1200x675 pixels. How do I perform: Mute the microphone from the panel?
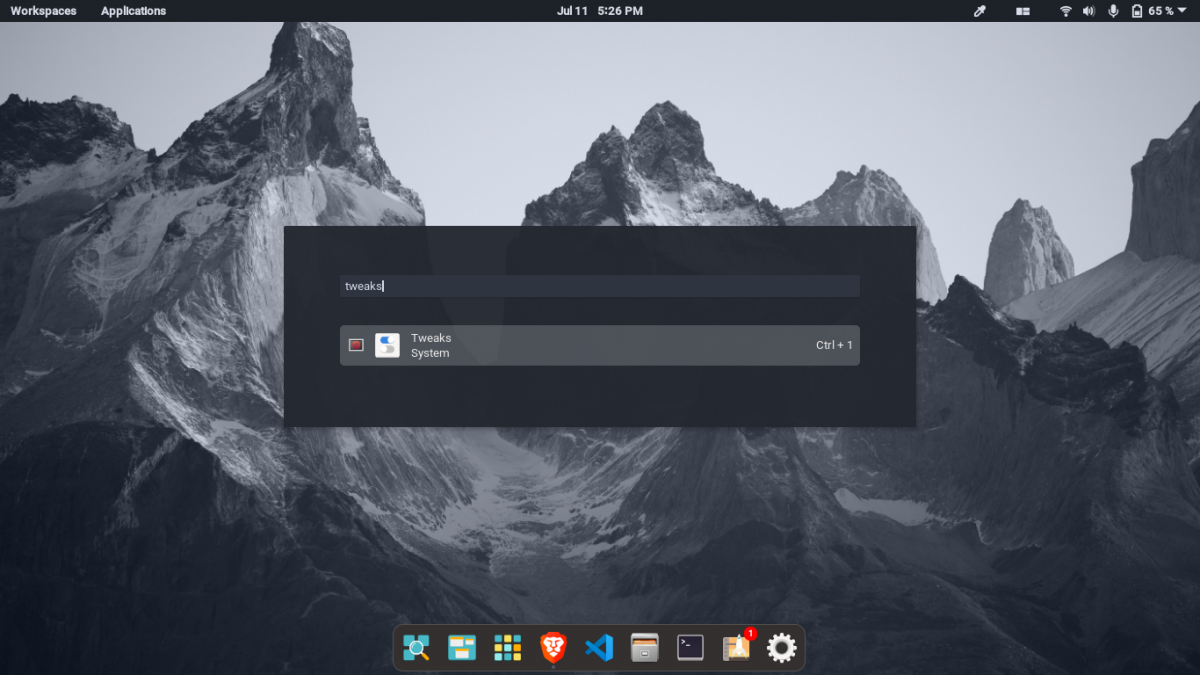(x=1113, y=10)
